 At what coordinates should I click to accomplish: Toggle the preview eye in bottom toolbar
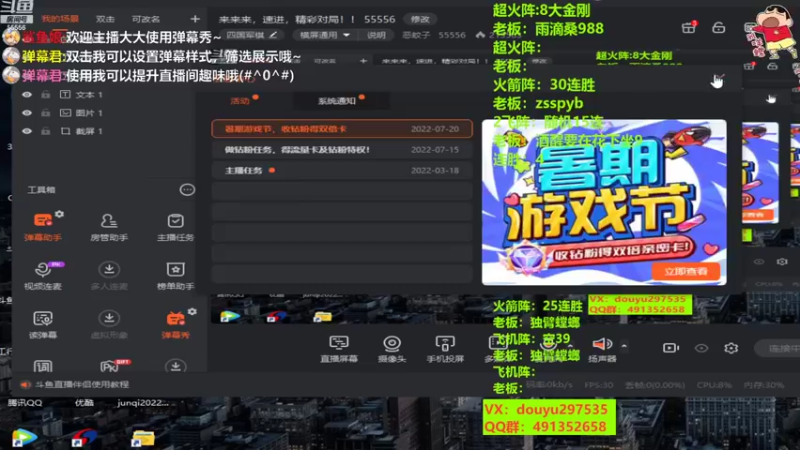coord(702,348)
